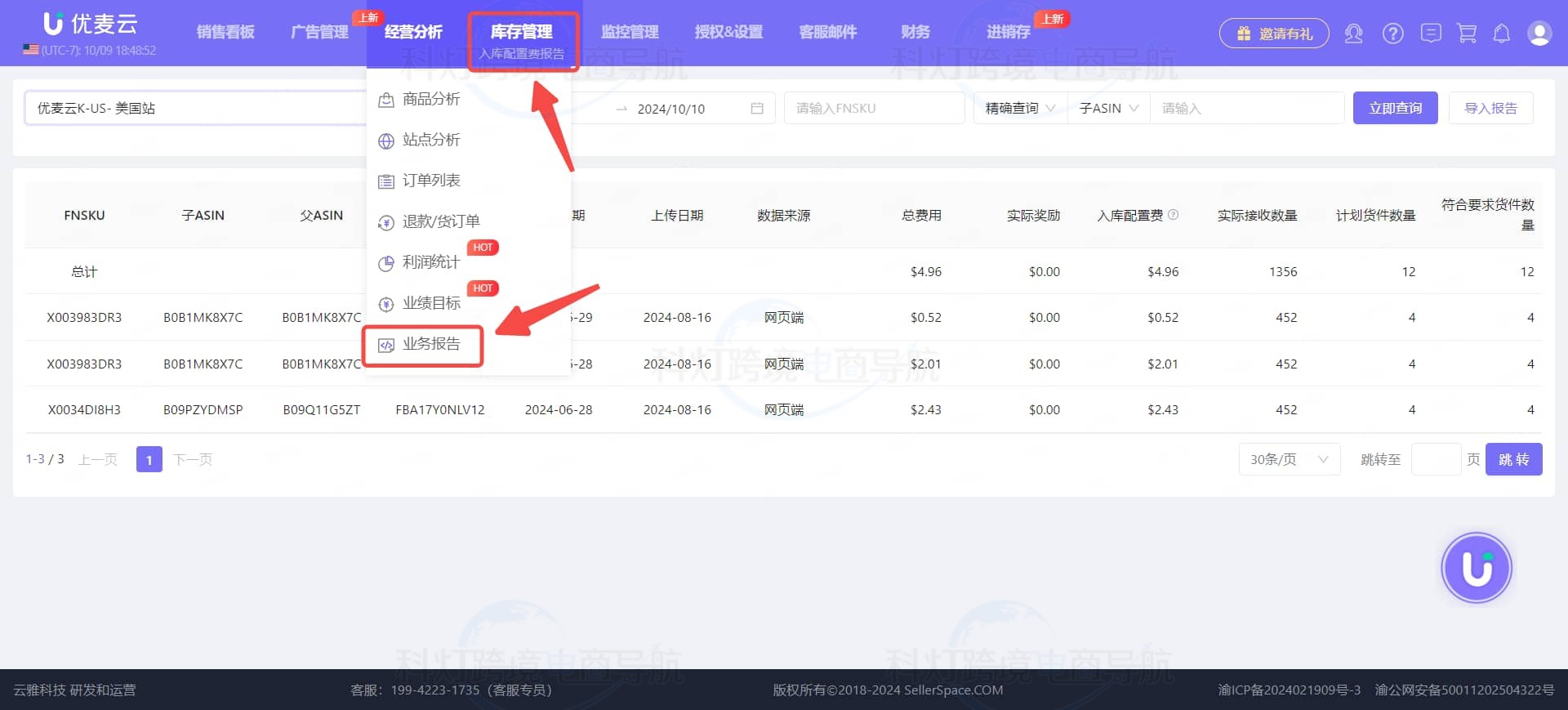Click the SellerSpace.COM copyright text
The height and width of the screenshot is (710, 1568).
[x=888, y=690]
